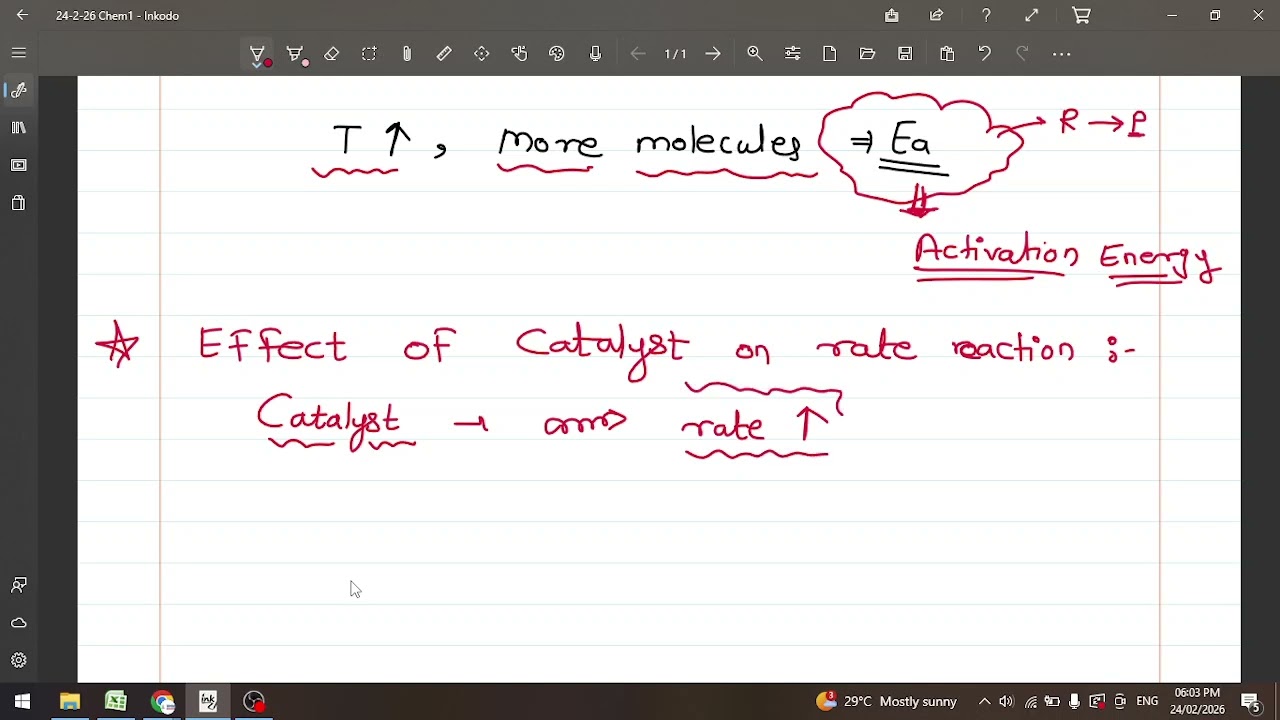The image size is (1280, 720).
Task: Create a new note page icon
Action: coord(830,54)
